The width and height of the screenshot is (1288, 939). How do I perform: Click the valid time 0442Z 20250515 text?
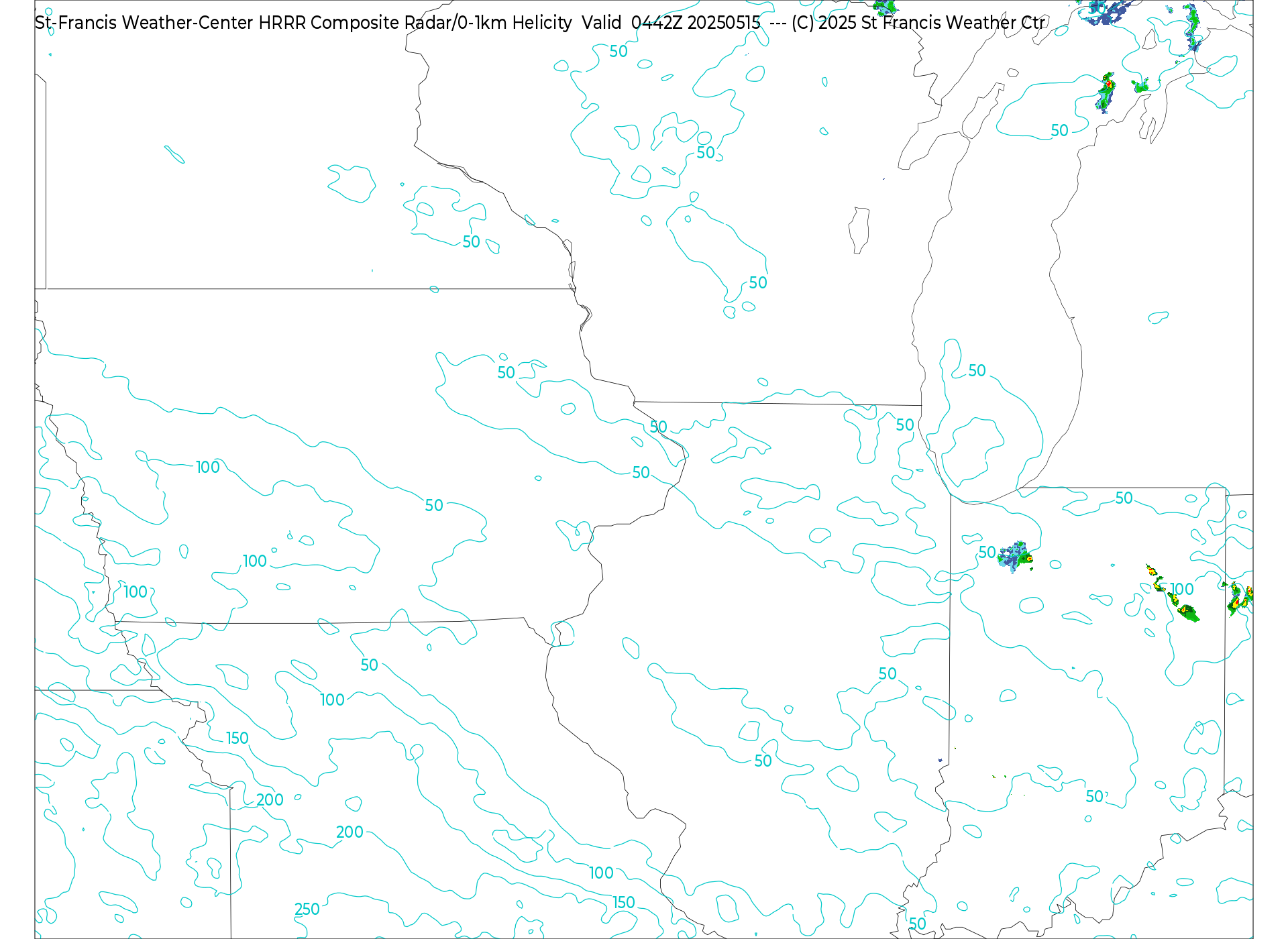(696, 23)
